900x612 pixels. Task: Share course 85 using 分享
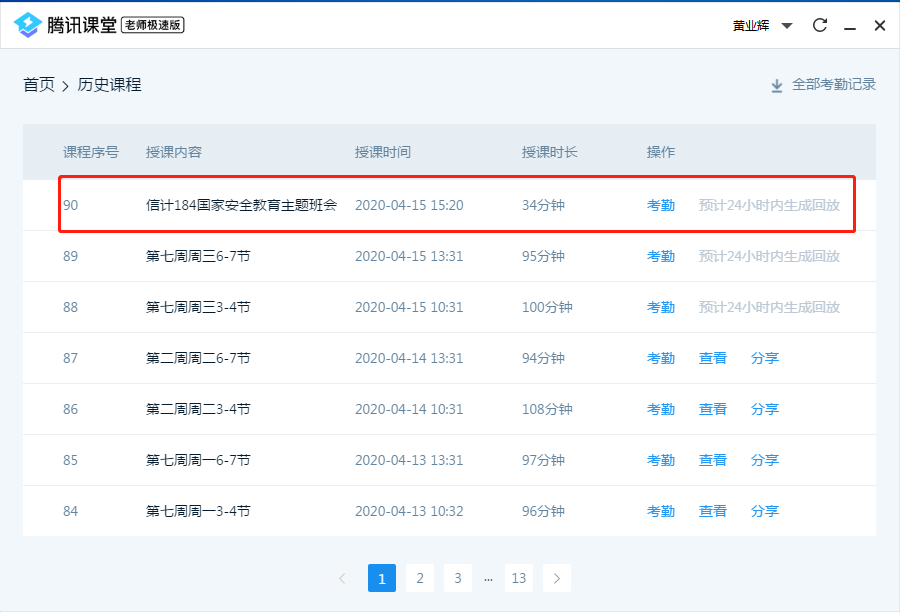764,460
